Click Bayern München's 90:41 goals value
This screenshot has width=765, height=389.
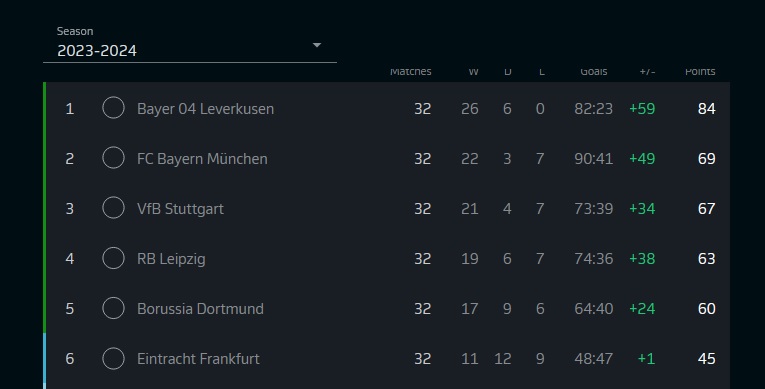tap(593, 159)
